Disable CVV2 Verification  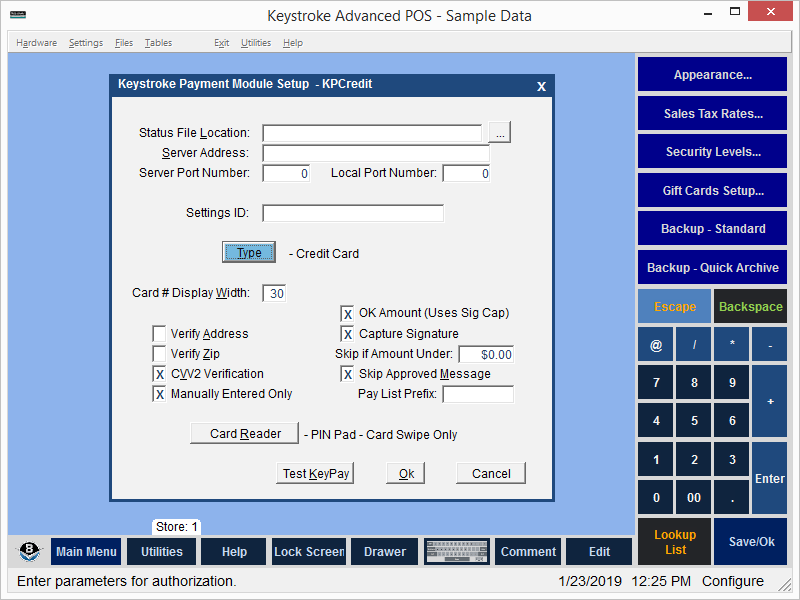point(160,373)
